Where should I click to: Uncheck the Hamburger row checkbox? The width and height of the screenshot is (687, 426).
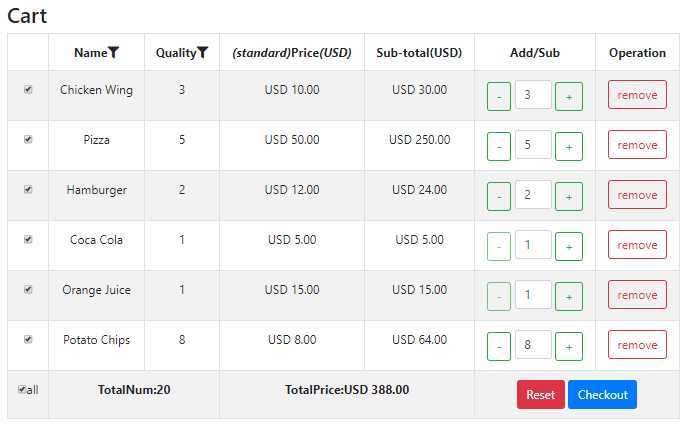[28, 189]
